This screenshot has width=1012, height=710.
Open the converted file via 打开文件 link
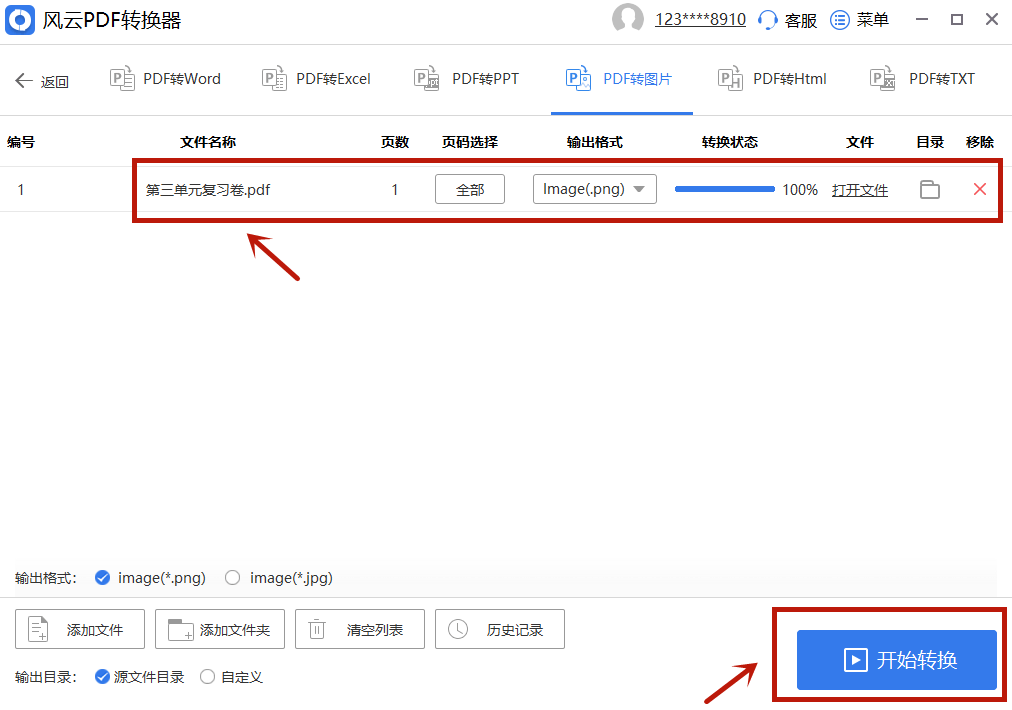click(860, 189)
